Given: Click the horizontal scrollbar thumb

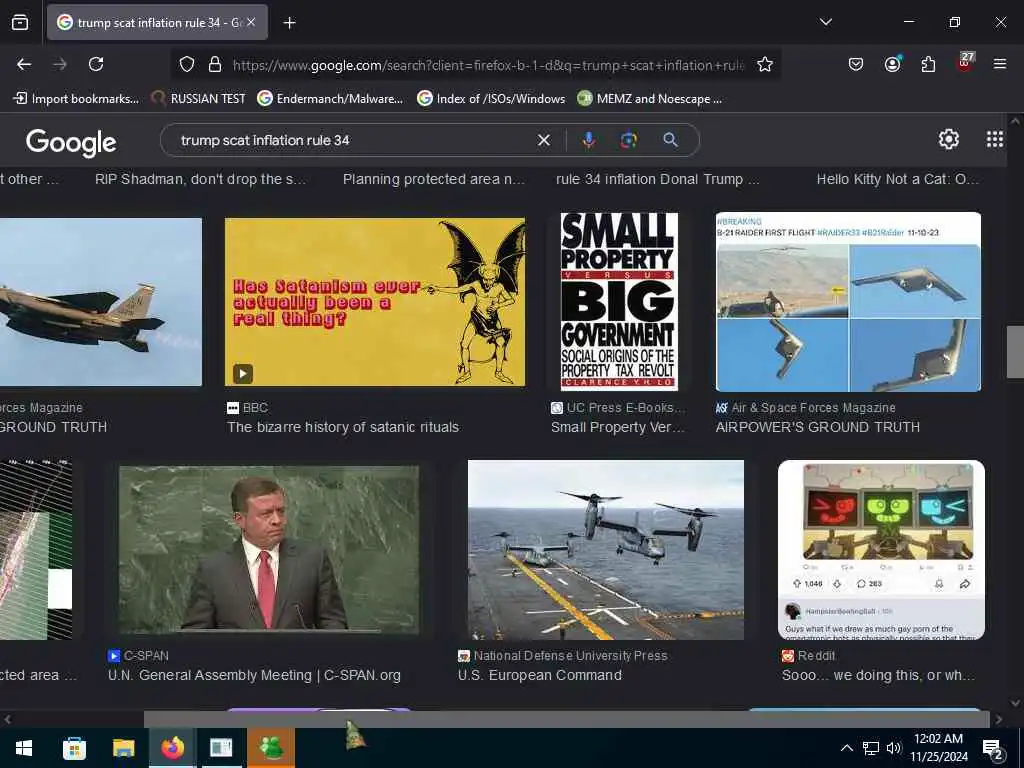Looking at the screenshot, I should 566,719.
